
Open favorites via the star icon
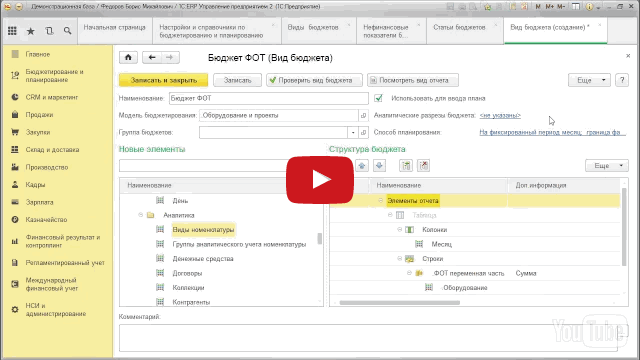[x=31, y=31]
